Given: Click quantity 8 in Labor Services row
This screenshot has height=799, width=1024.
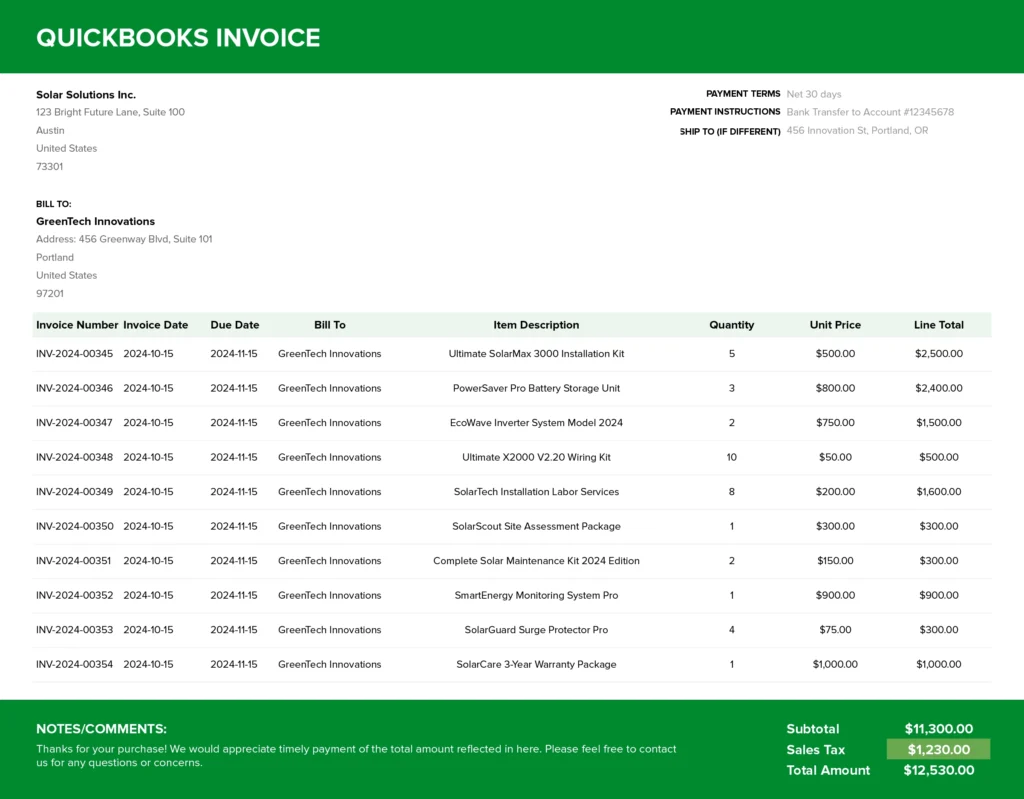Looking at the screenshot, I should (x=731, y=492).
